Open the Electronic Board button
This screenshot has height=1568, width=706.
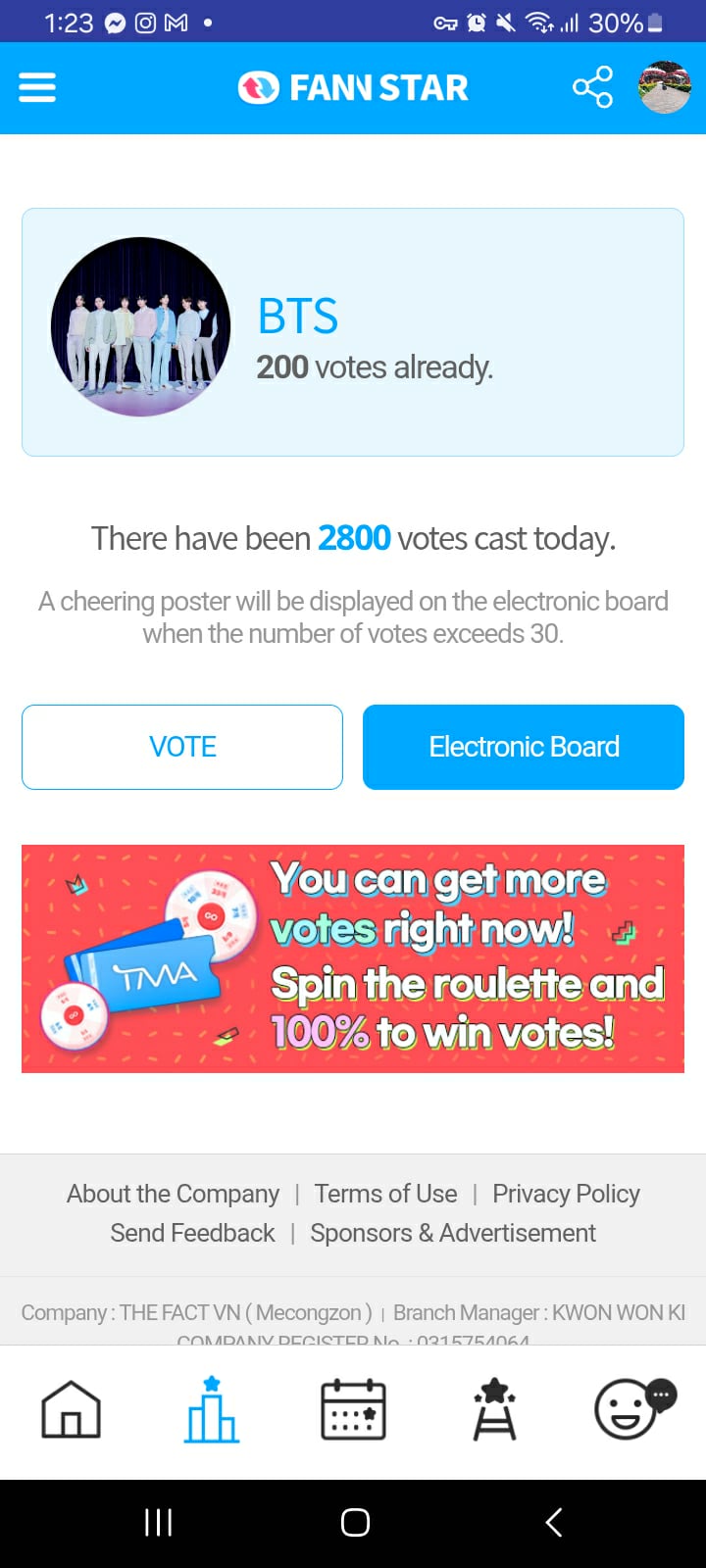coord(524,747)
